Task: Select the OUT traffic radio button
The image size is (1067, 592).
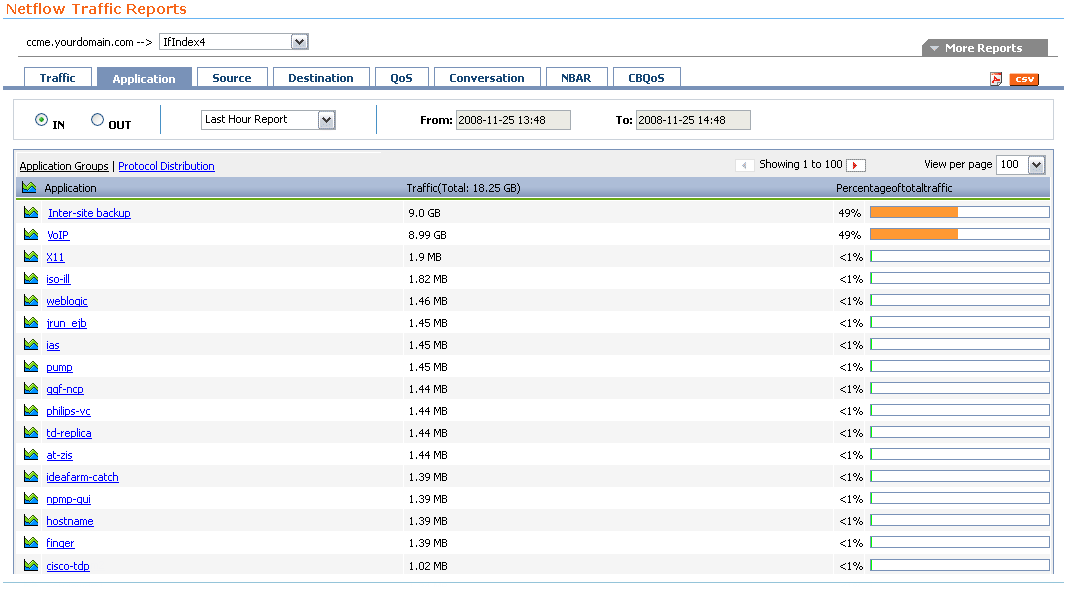Action: tap(97, 120)
